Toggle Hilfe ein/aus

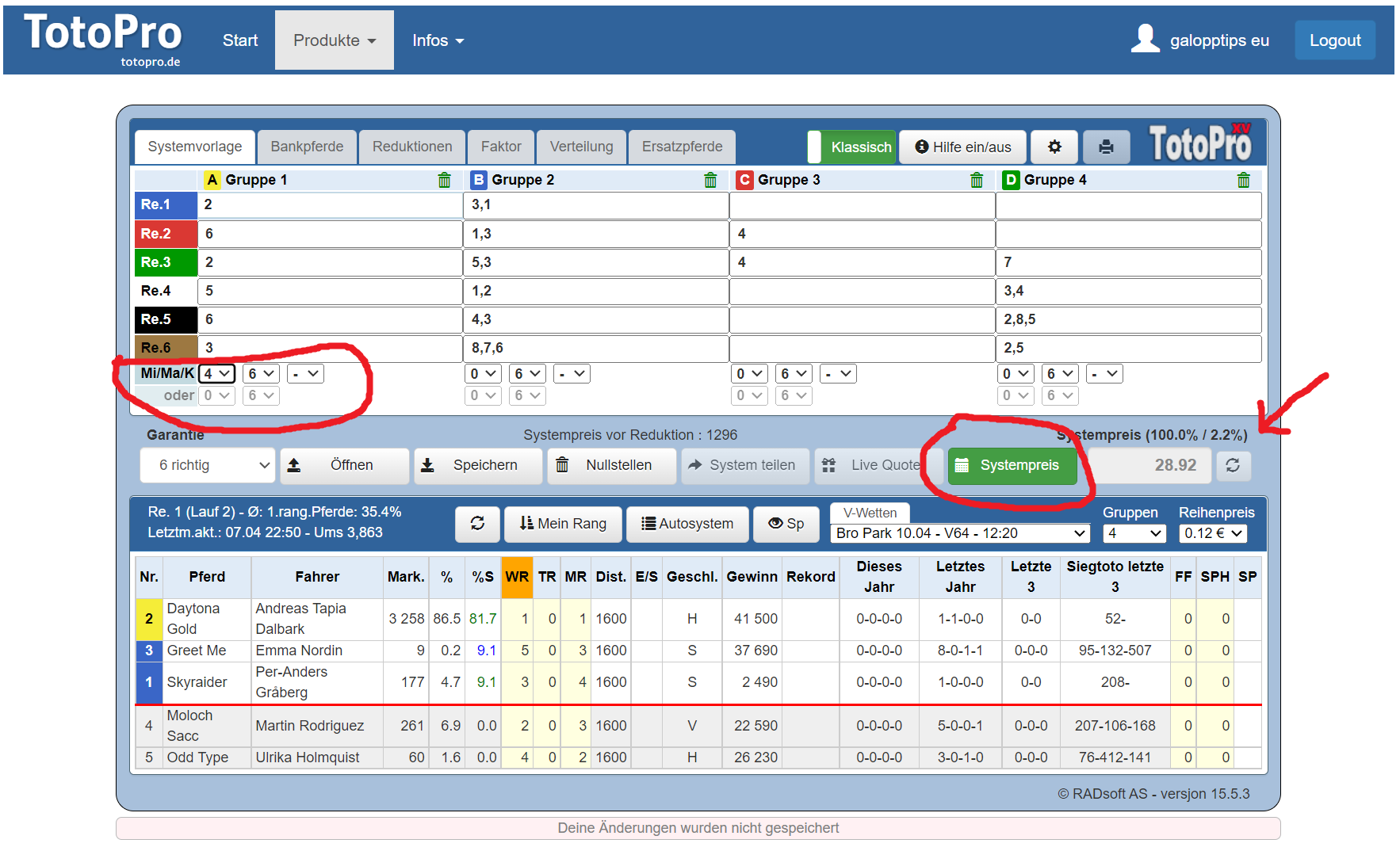[x=963, y=147]
